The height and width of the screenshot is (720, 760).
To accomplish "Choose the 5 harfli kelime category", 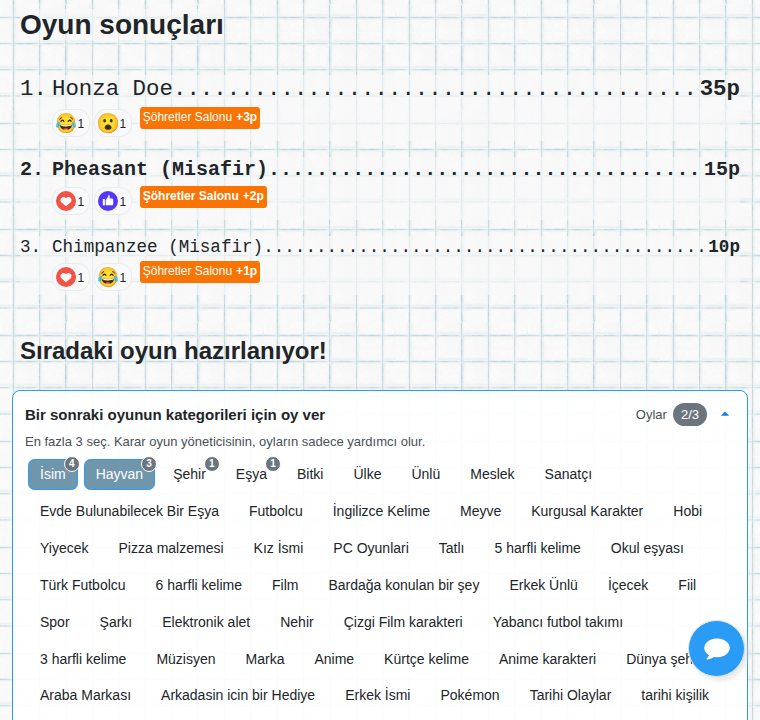I will (537, 548).
